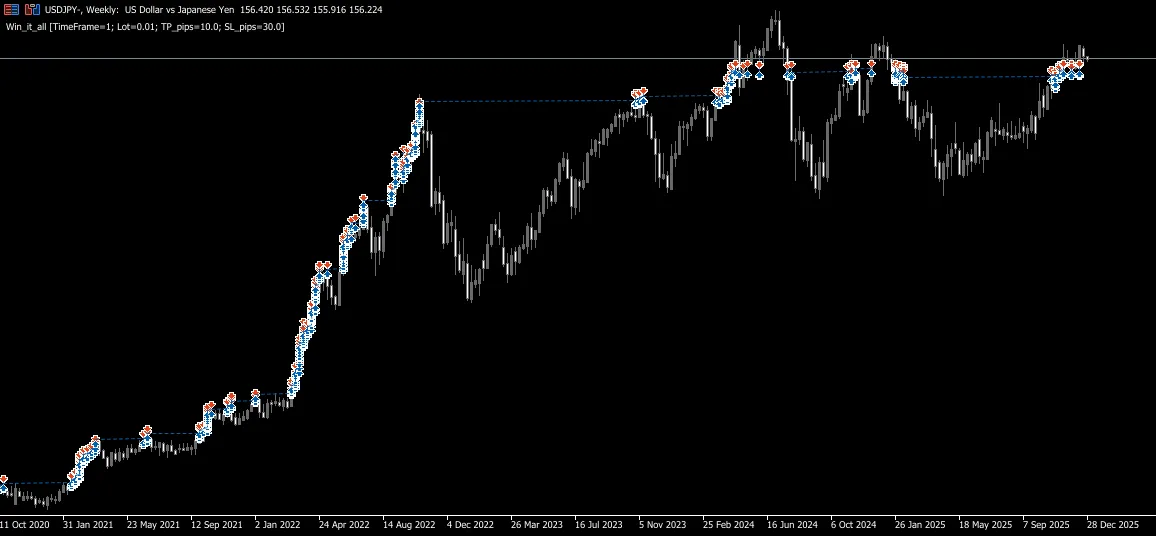This screenshot has height=536, width=1156.
Task: Click the 2 Jan 2022 date label
Action: (279, 526)
